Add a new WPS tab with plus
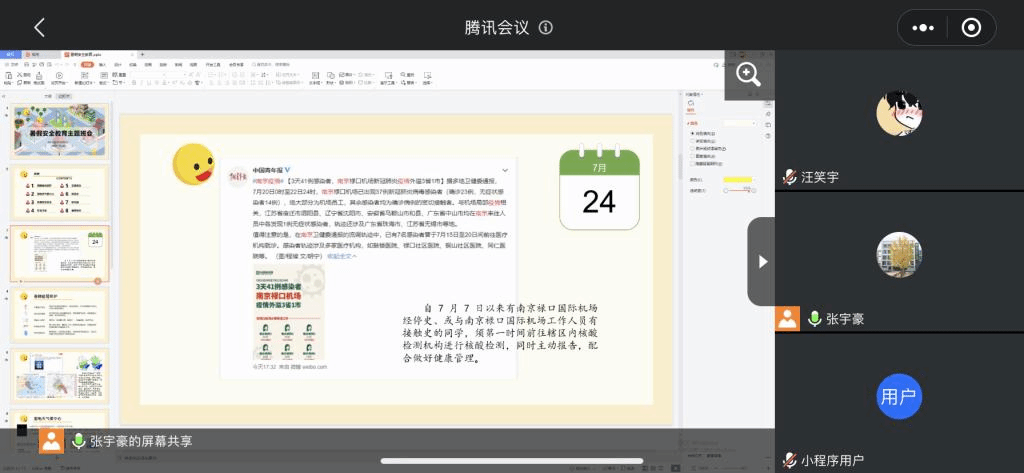The width and height of the screenshot is (1024, 473). coord(142,54)
